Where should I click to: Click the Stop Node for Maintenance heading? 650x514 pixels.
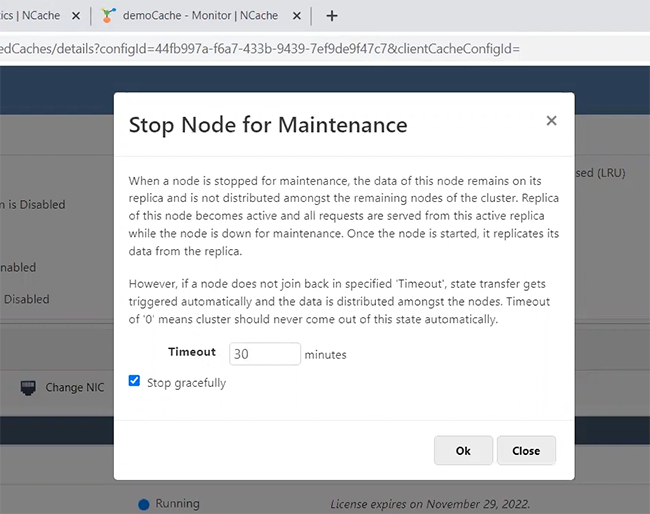[x=268, y=125]
